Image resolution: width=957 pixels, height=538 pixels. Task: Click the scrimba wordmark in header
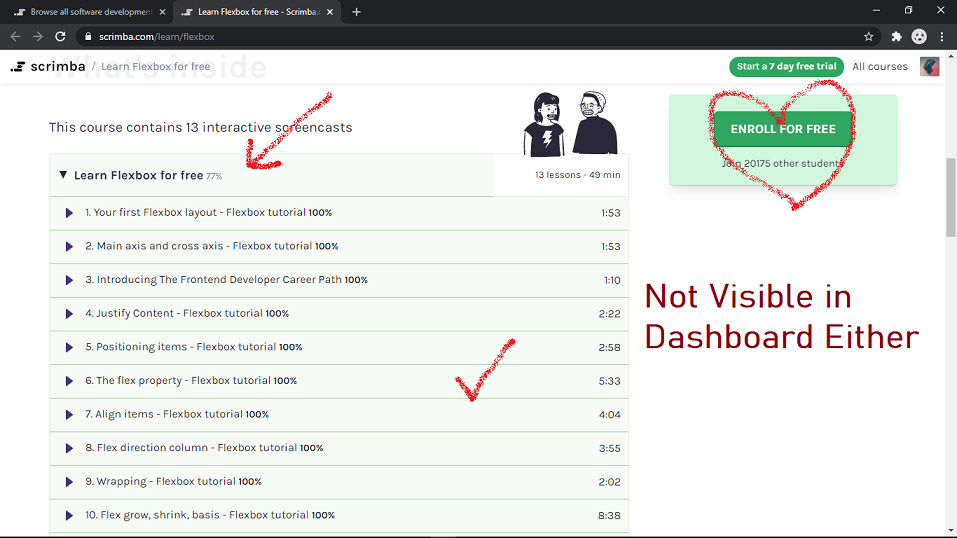tap(57, 66)
